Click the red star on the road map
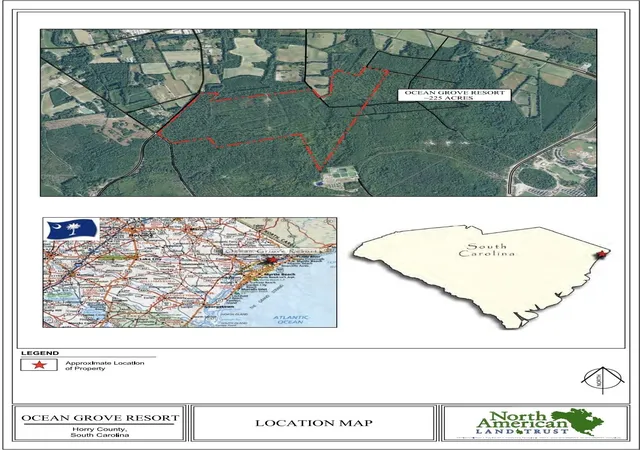The width and height of the screenshot is (640, 450). [271, 260]
